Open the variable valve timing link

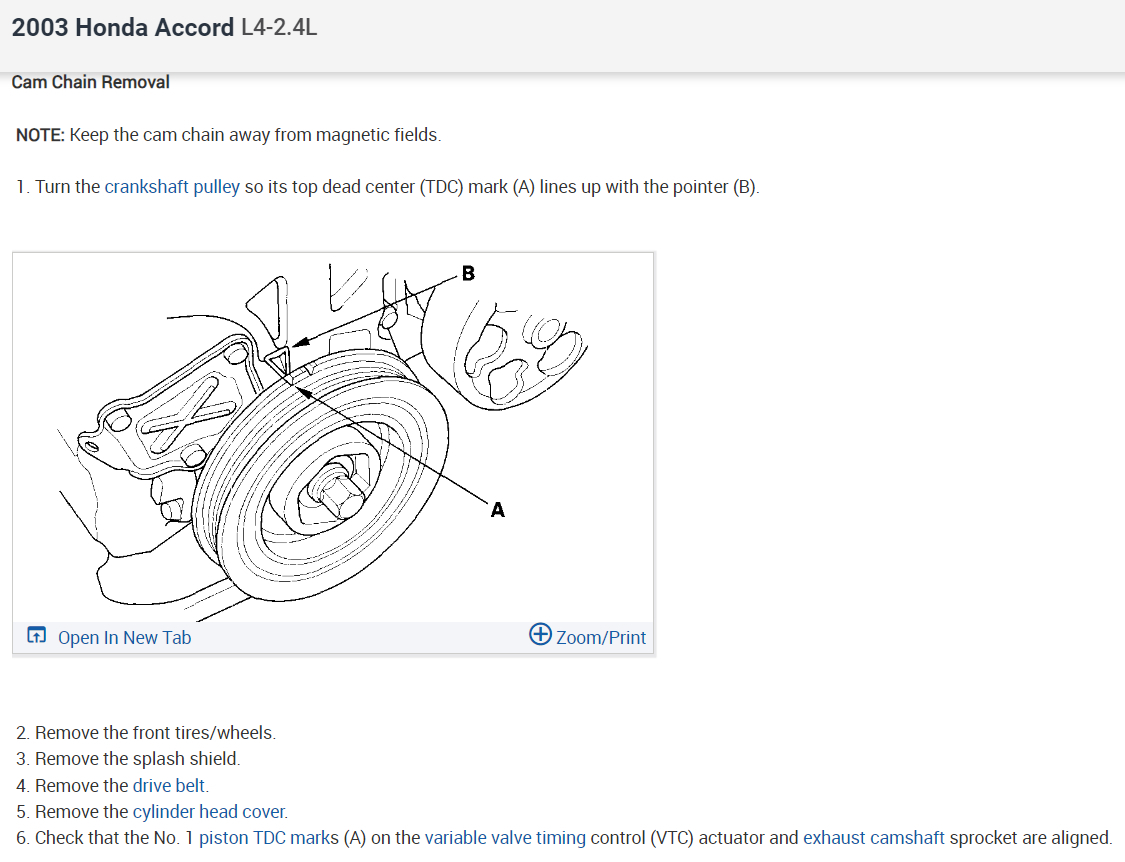(x=505, y=838)
